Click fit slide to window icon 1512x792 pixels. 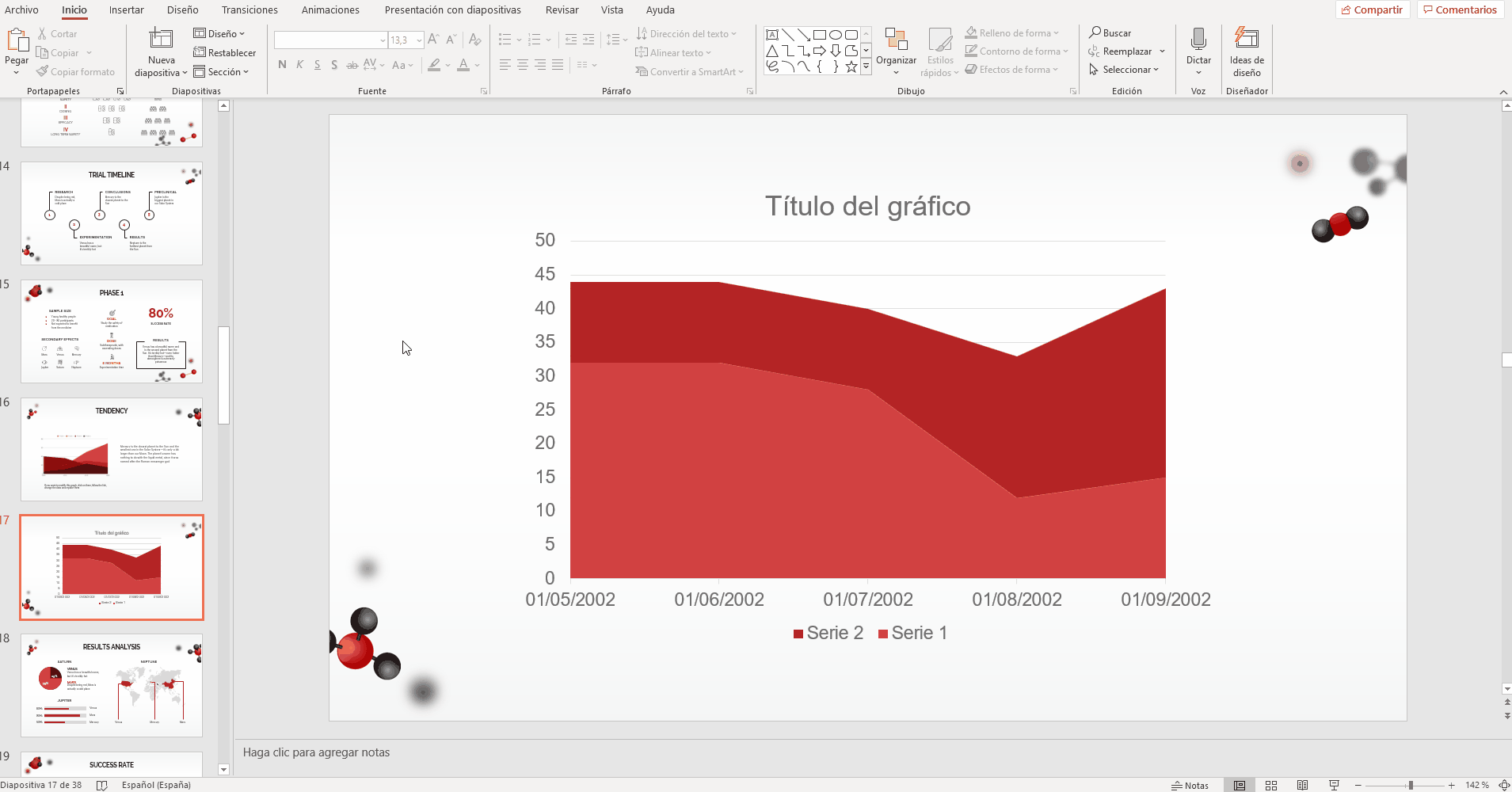[1503, 785]
